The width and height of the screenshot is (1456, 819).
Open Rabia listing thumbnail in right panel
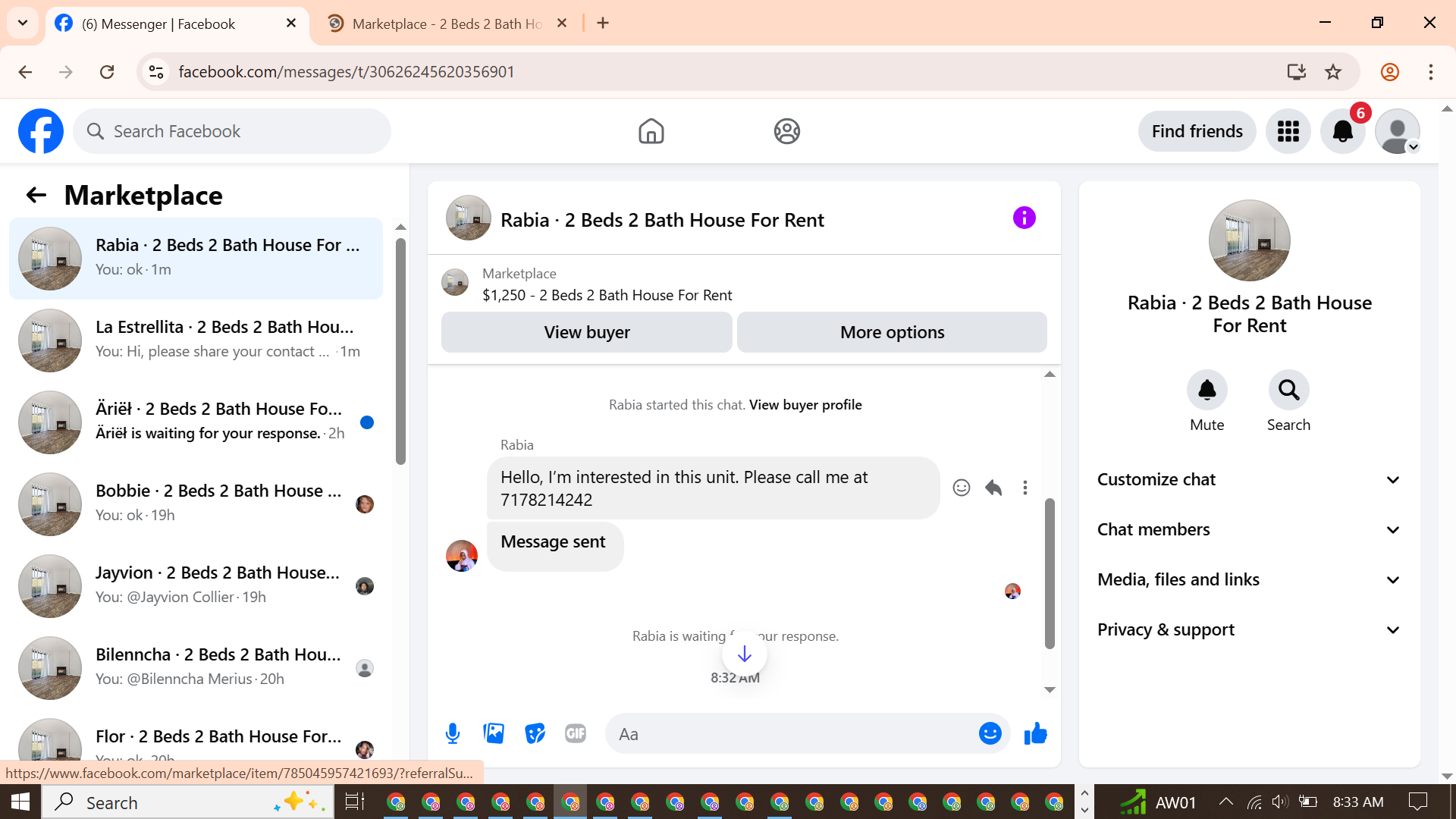(x=1249, y=240)
